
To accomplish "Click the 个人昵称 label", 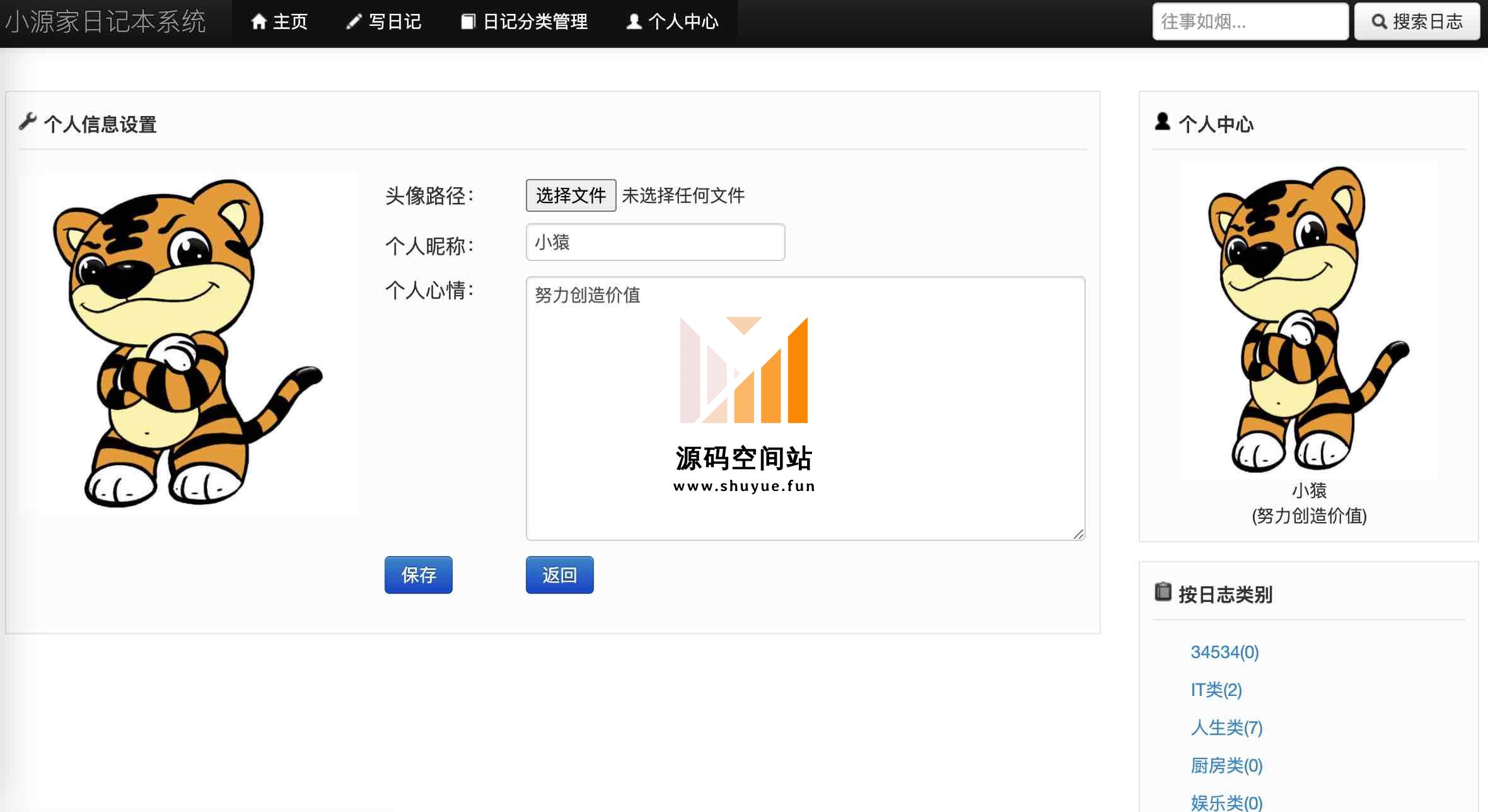I will coord(429,246).
